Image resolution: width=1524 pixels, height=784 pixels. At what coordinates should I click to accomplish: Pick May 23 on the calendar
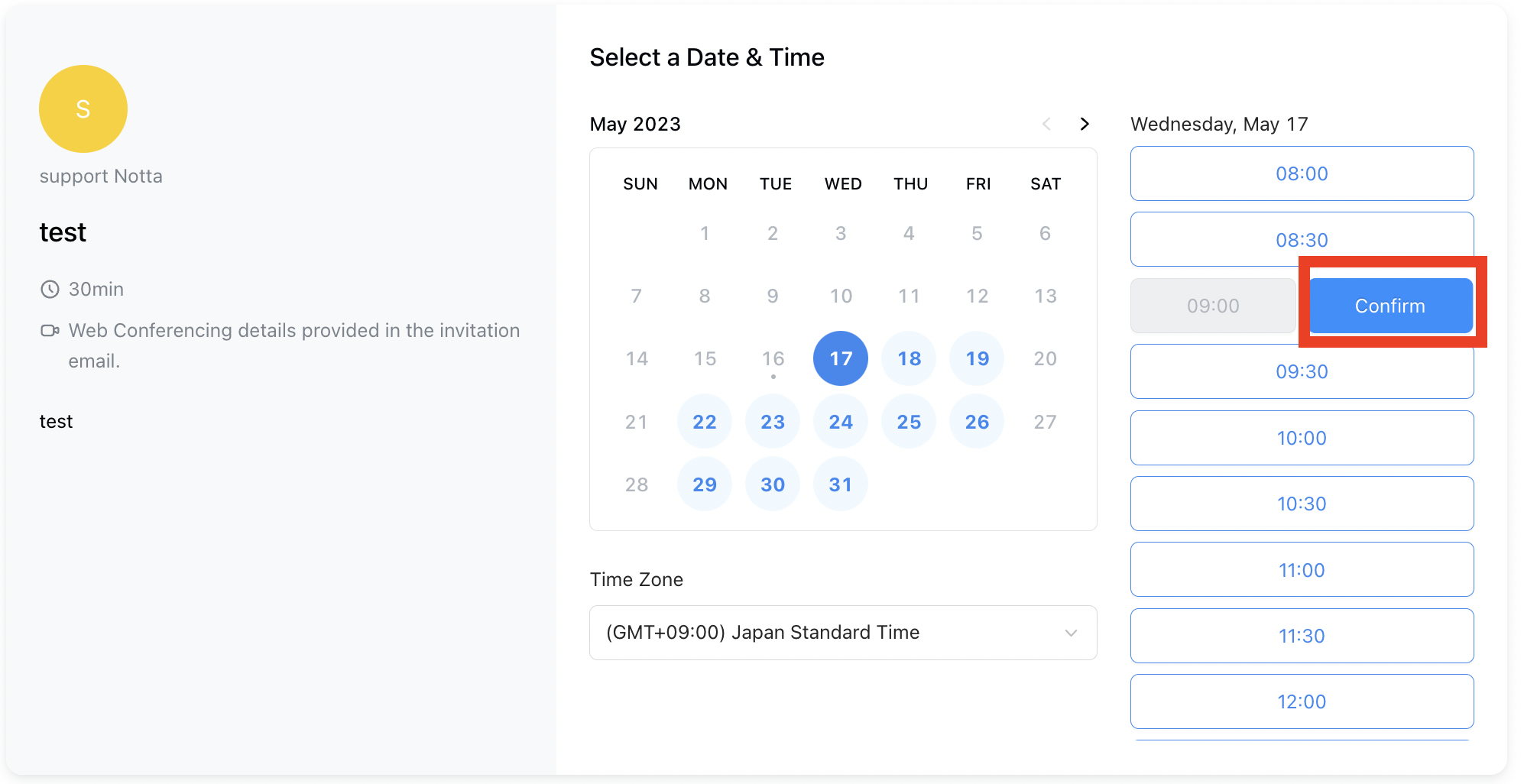773,422
